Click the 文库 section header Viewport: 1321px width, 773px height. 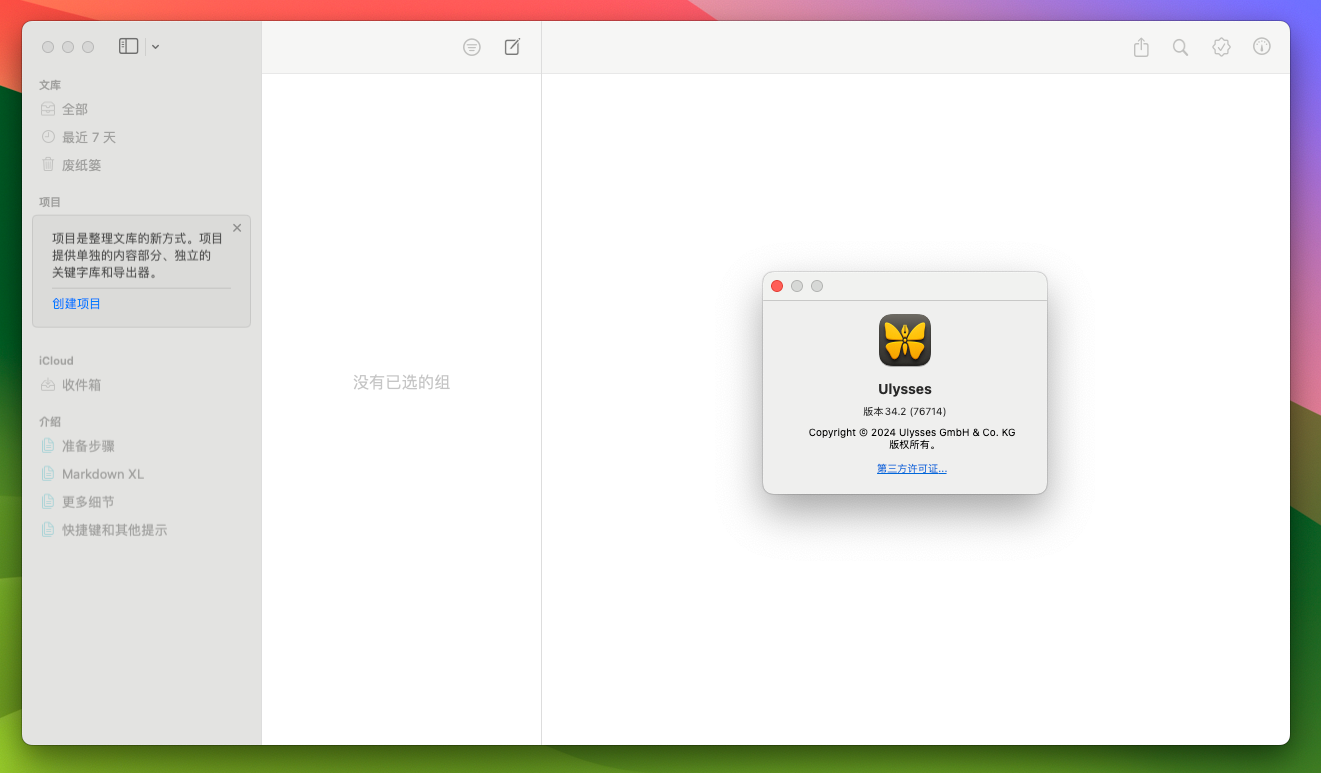coord(50,85)
